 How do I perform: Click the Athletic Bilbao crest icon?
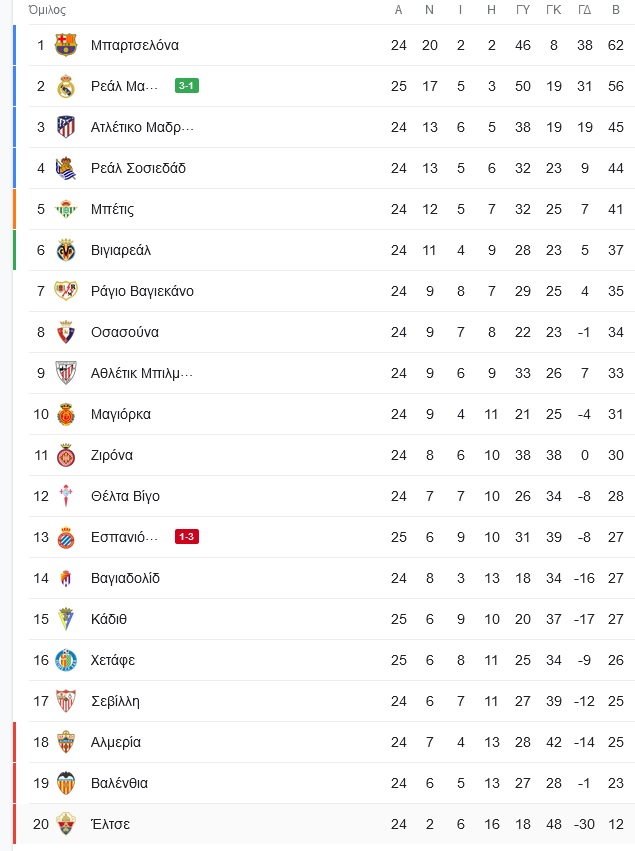(66, 373)
